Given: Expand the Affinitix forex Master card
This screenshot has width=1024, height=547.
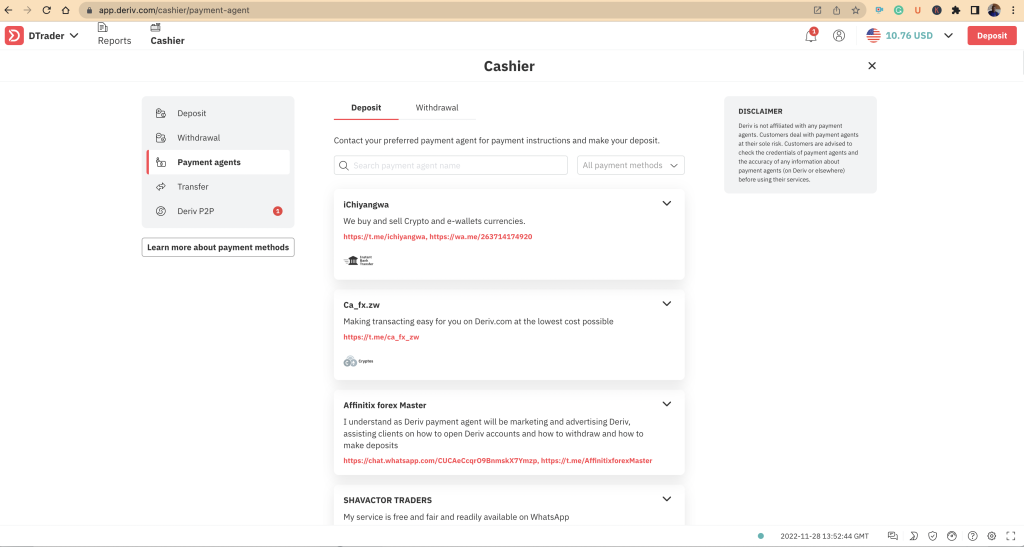Looking at the screenshot, I should click(667, 405).
